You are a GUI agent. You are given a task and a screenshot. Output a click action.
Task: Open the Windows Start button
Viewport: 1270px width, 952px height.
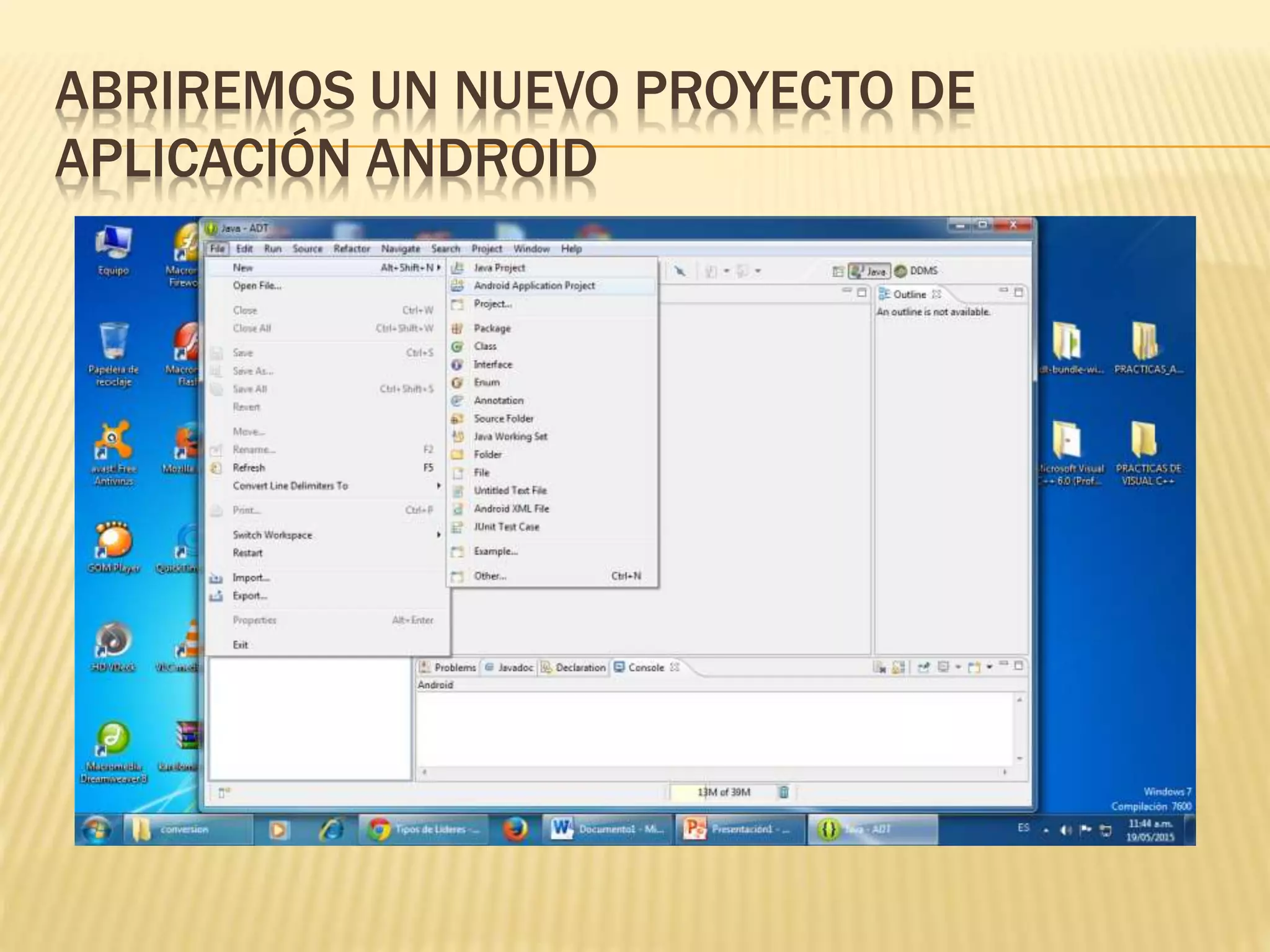pos(97,830)
